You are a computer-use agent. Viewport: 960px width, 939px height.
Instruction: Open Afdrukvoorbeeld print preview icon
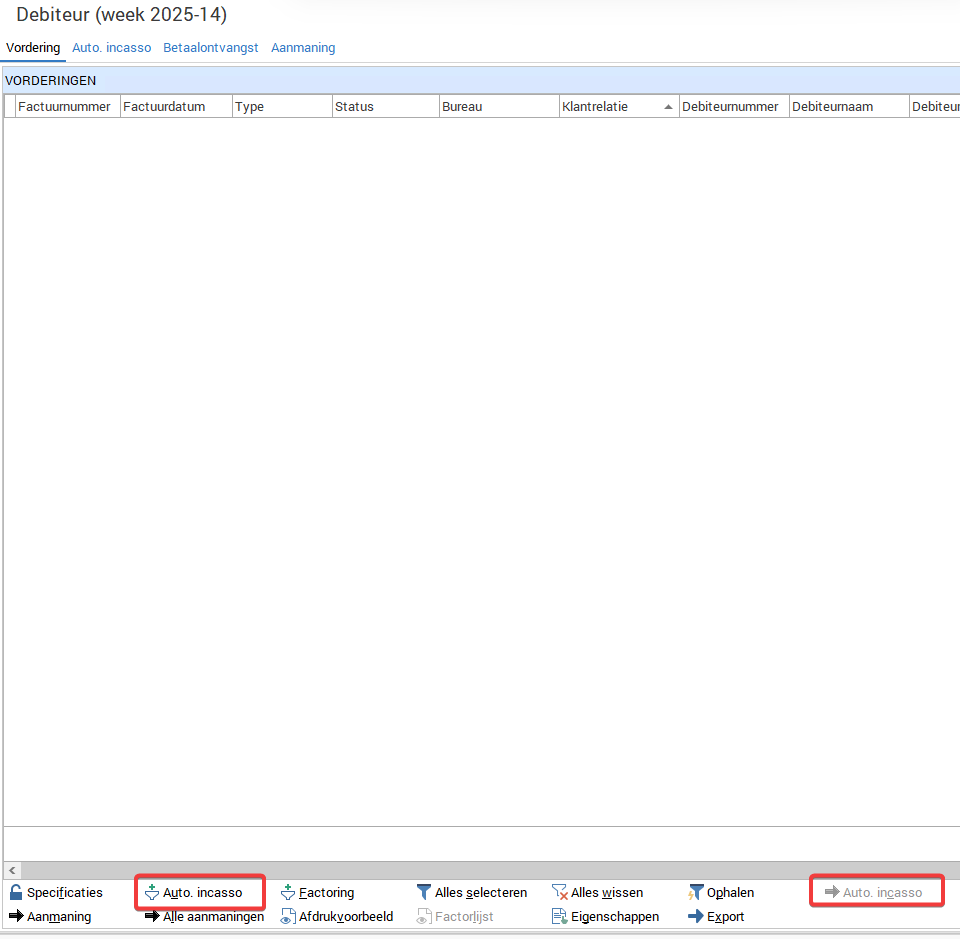coord(288,916)
